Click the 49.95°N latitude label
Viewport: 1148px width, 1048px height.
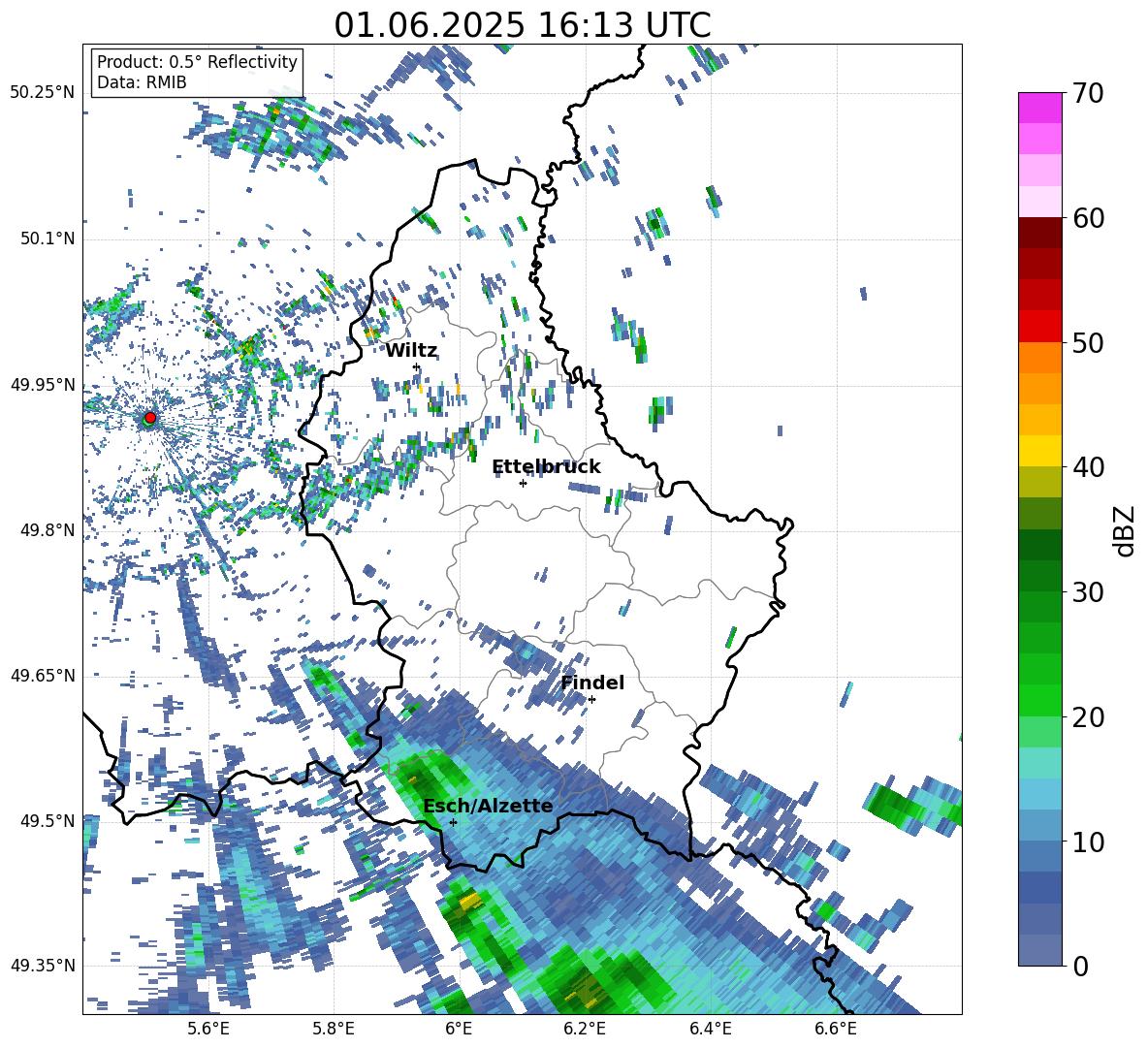tap(43, 384)
